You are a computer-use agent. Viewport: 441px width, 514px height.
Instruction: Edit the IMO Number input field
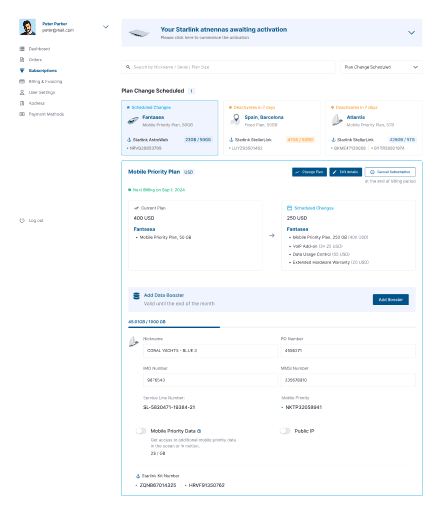[x=210, y=380]
